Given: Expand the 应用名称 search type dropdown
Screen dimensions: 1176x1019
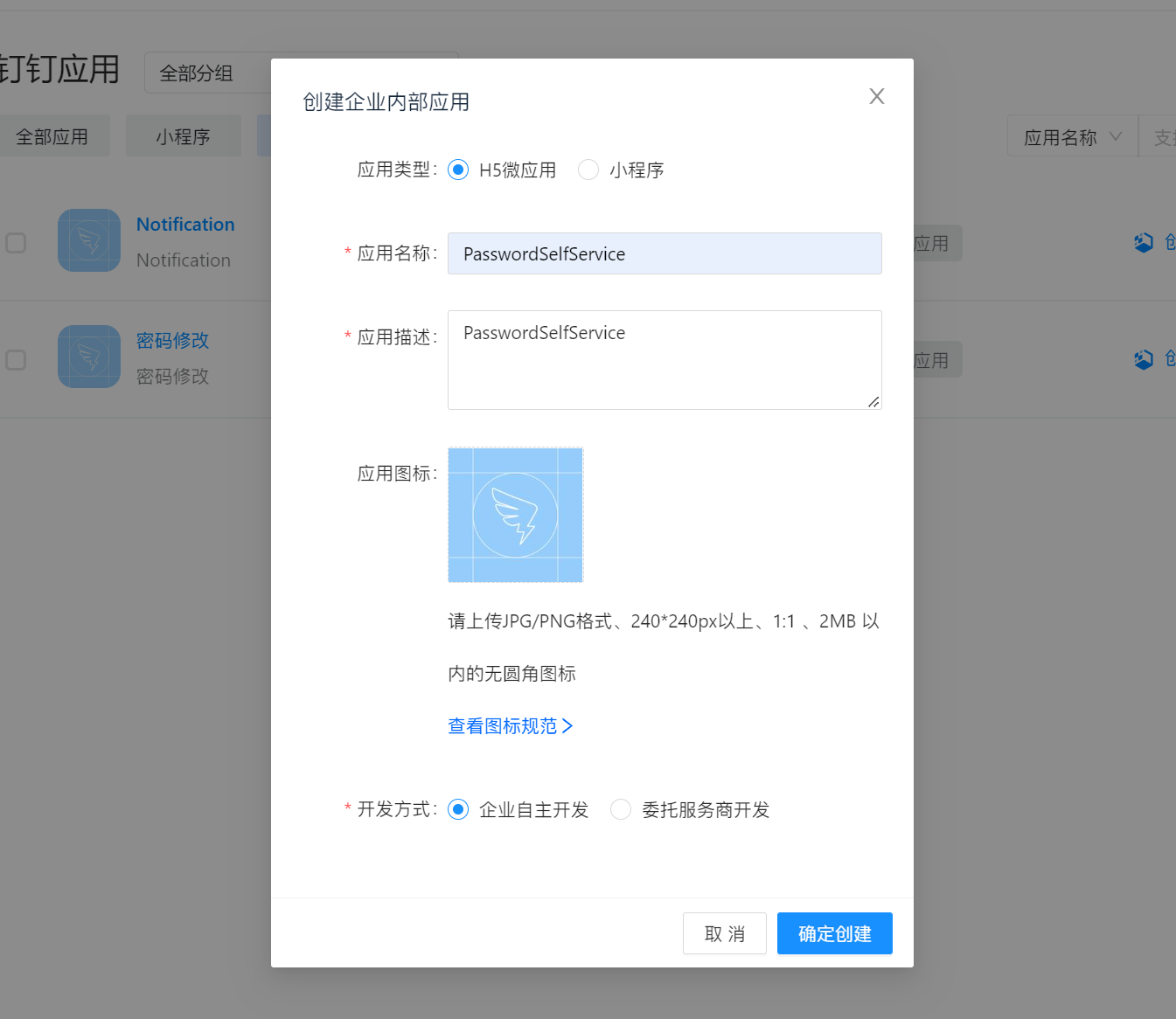Looking at the screenshot, I should (x=1072, y=137).
